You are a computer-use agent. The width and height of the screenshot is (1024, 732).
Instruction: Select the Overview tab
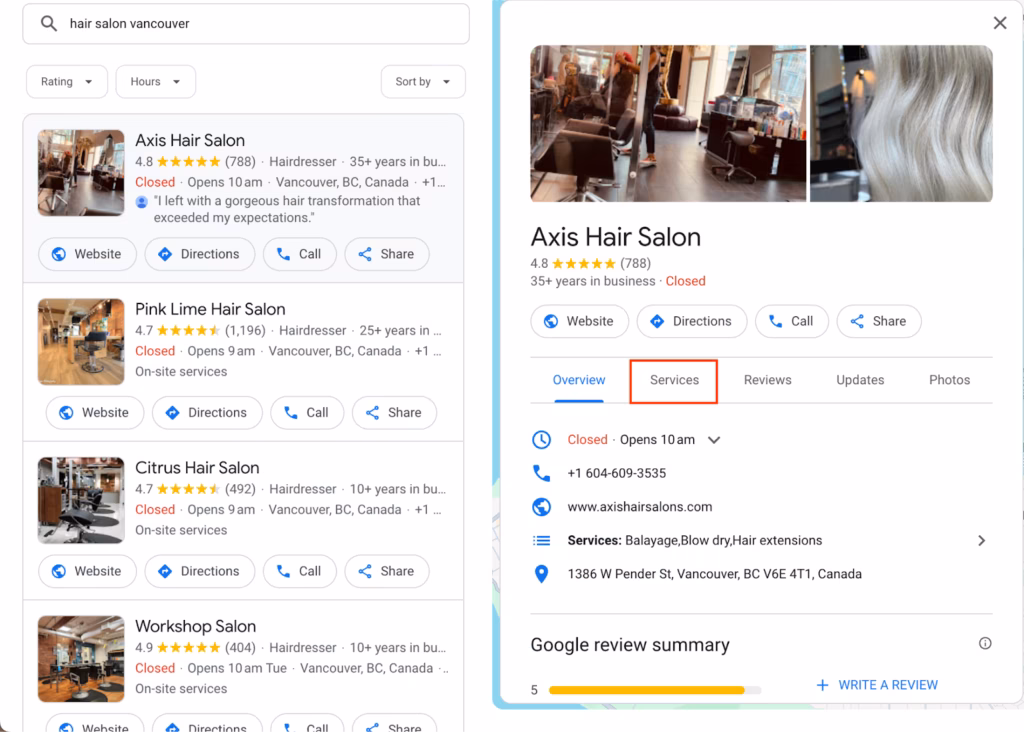(579, 380)
